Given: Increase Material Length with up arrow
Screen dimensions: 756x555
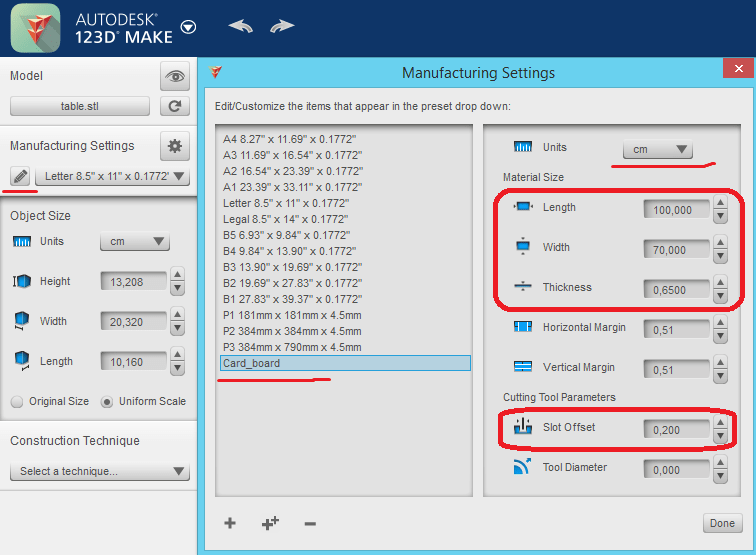Looking at the screenshot, I should click(720, 203).
